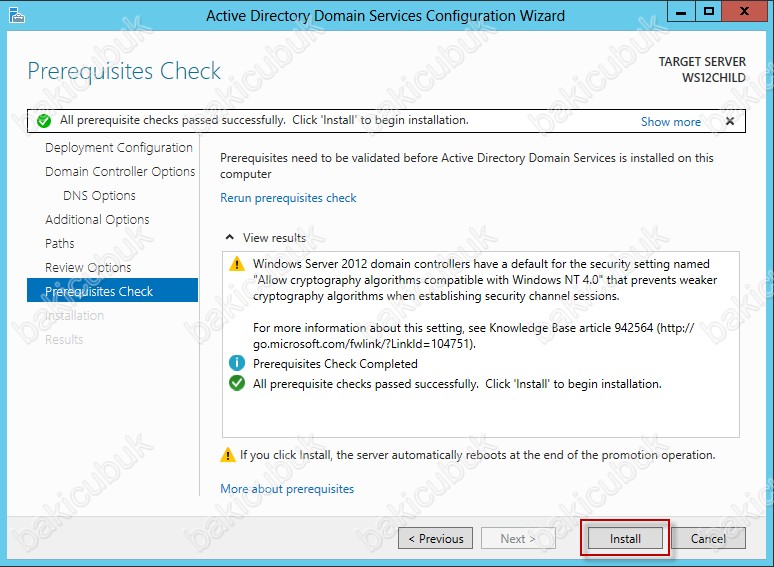Maximize the wizard window
Image resolution: width=774 pixels, height=567 pixels.
coord(709,11)
